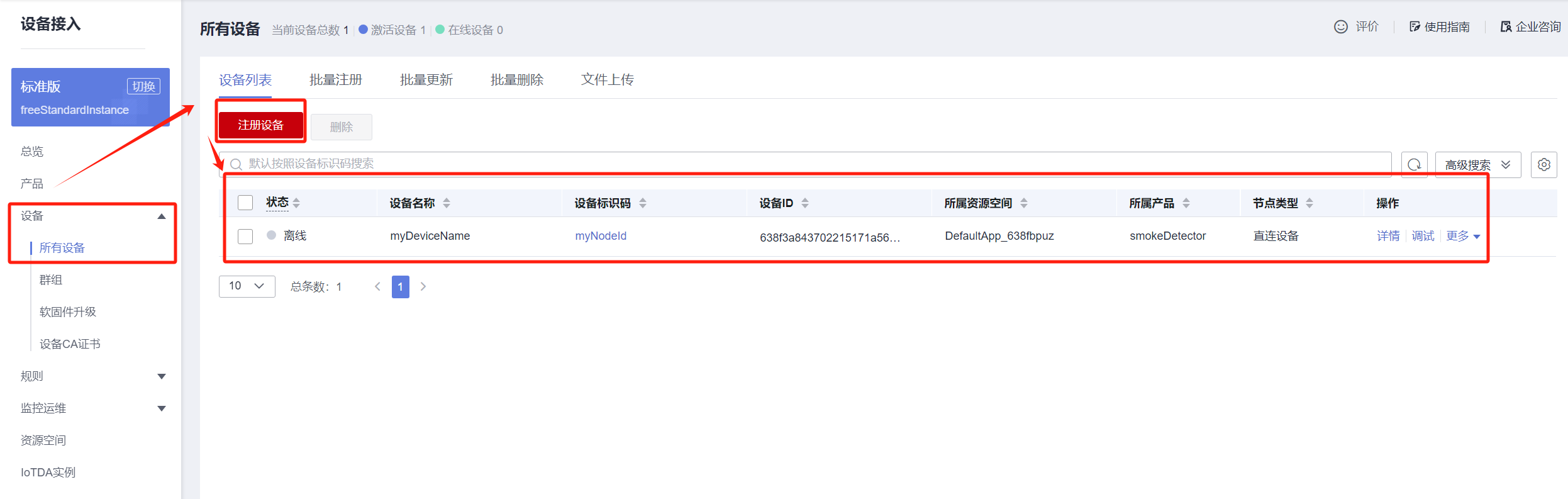Click the 在线设备 0 indicator
This screenshot has height=499, width=1568.
[x=469, y=30]
